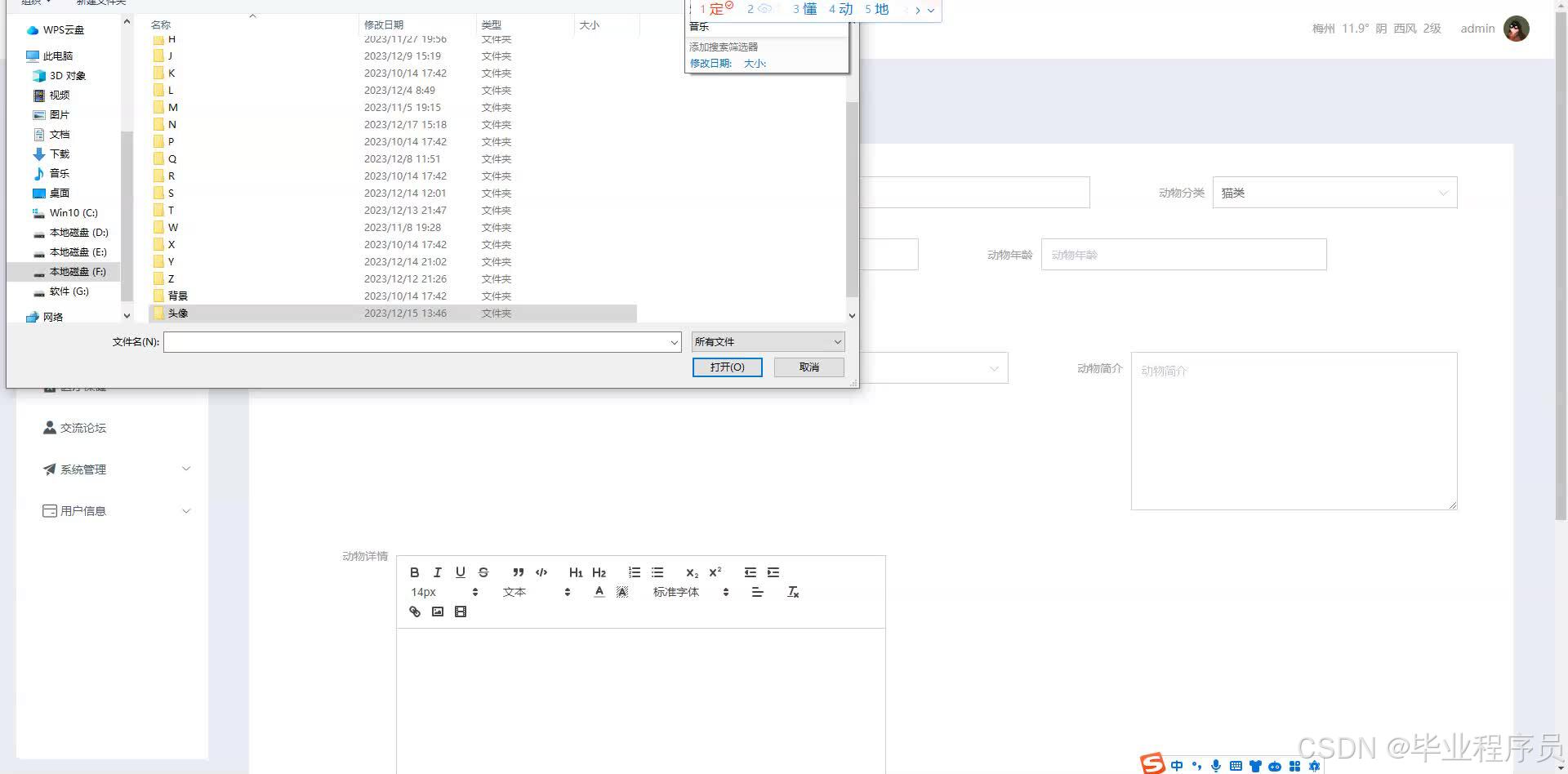Screen dimensions: 1568x774
Task: Apply superscript formatting
Action: coord(715,572)
